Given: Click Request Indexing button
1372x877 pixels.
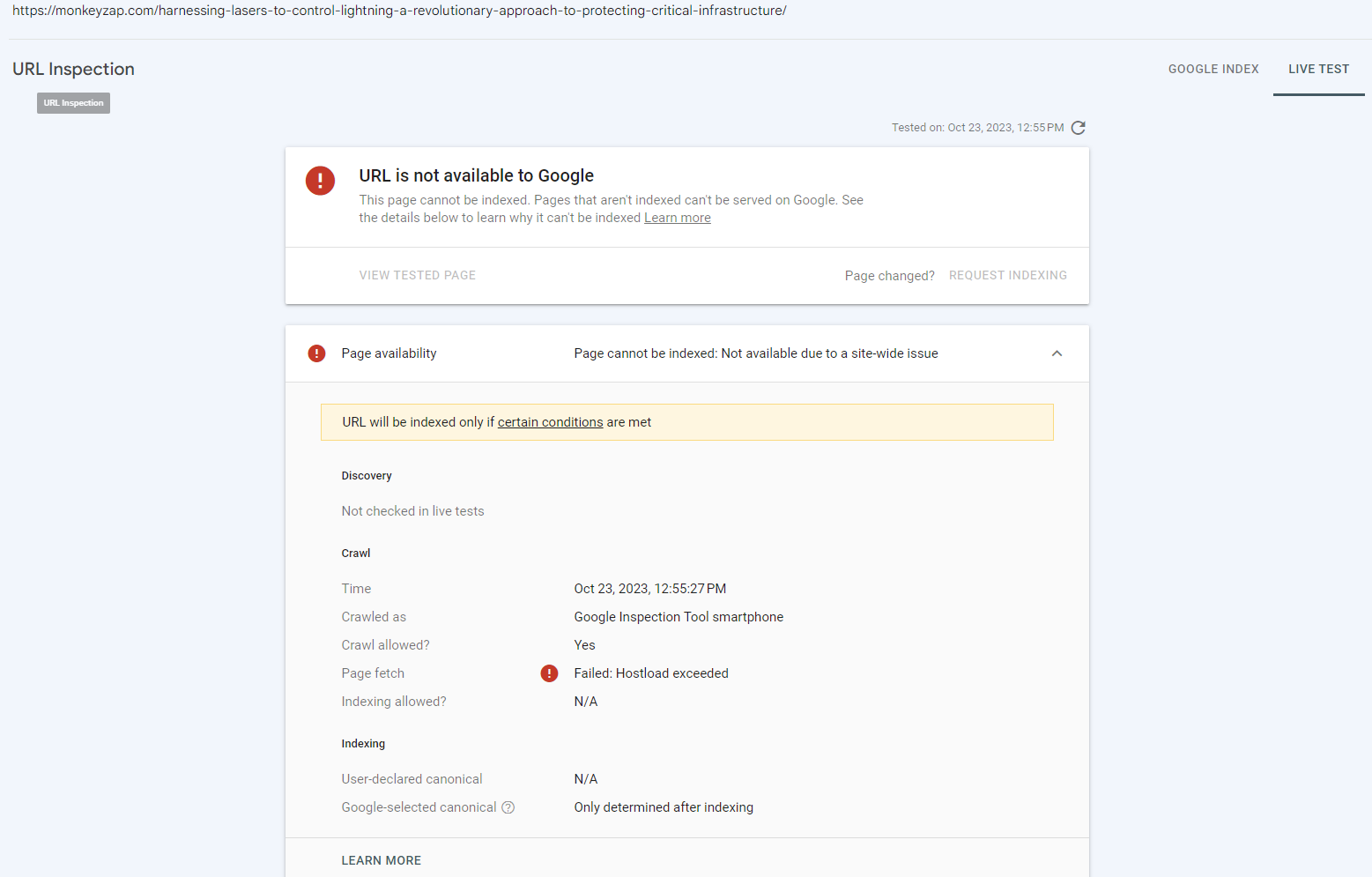Looking at the screenshot, I should 1007,275.
